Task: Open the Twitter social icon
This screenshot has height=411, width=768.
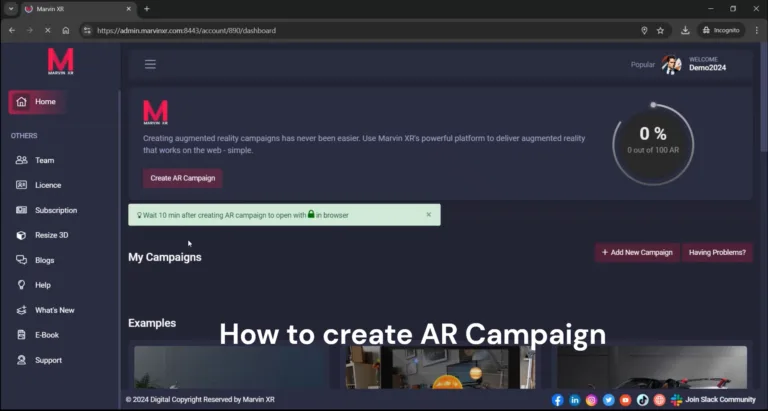Action: pyautogui.click(x=609, y=400)
